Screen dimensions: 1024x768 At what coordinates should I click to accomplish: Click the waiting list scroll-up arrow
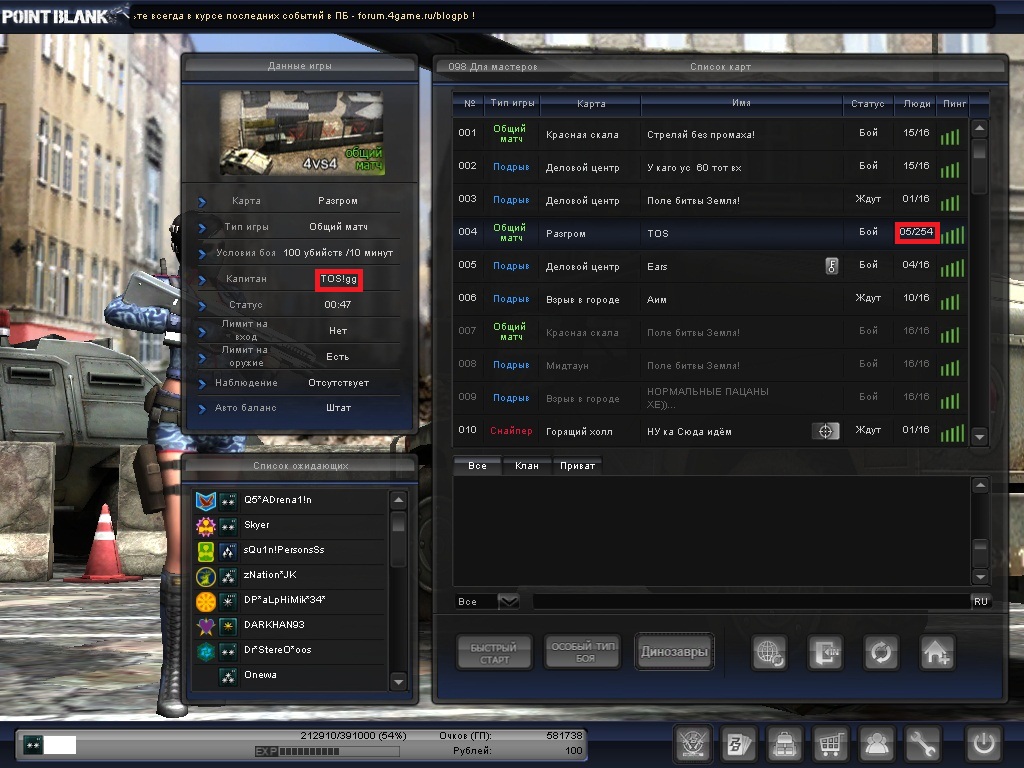pos(398,500)
